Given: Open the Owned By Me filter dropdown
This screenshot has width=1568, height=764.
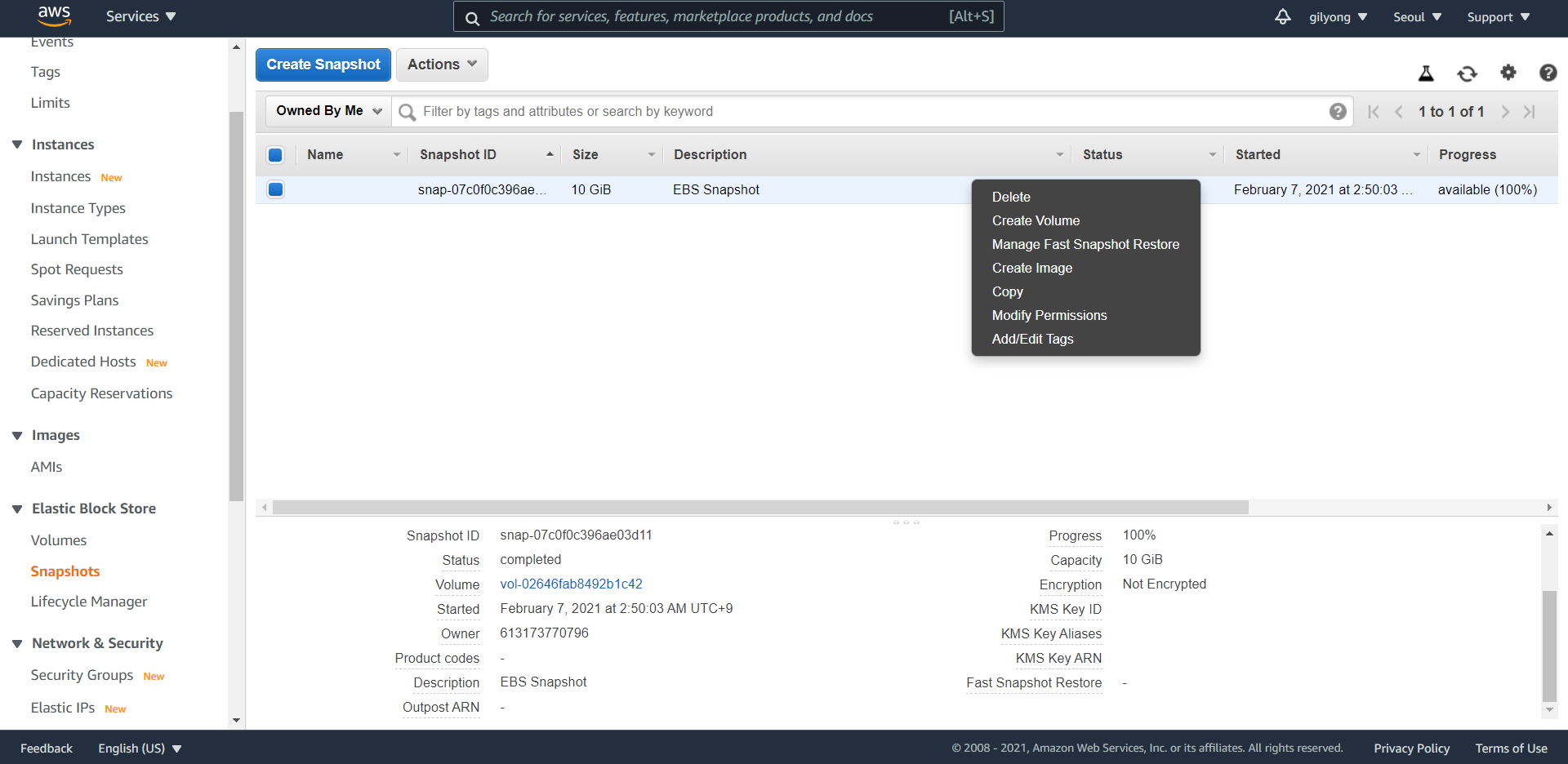Looking at the screenshot, I should click(328, 111).
